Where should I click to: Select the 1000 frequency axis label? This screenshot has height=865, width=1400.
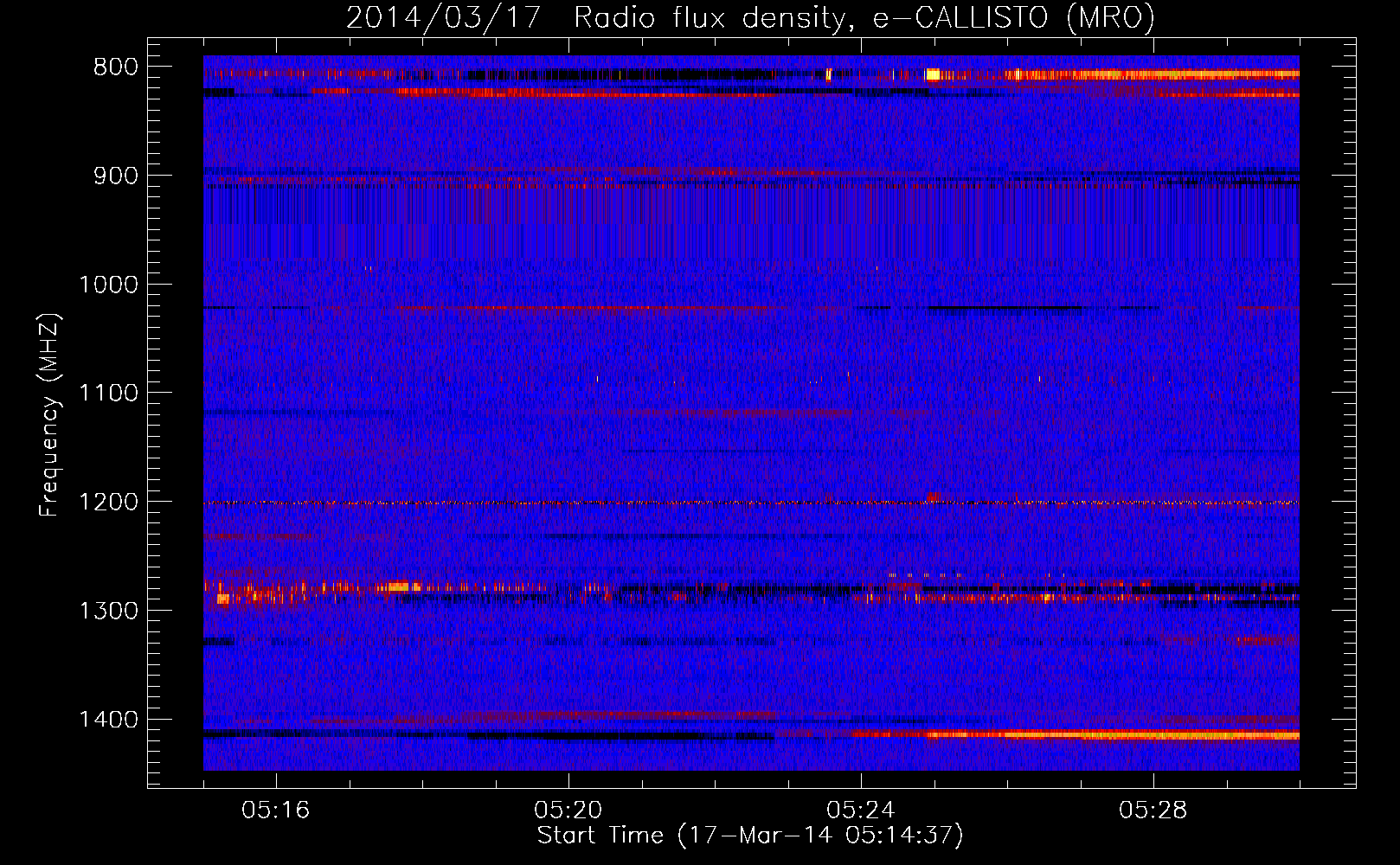[108, 285]
